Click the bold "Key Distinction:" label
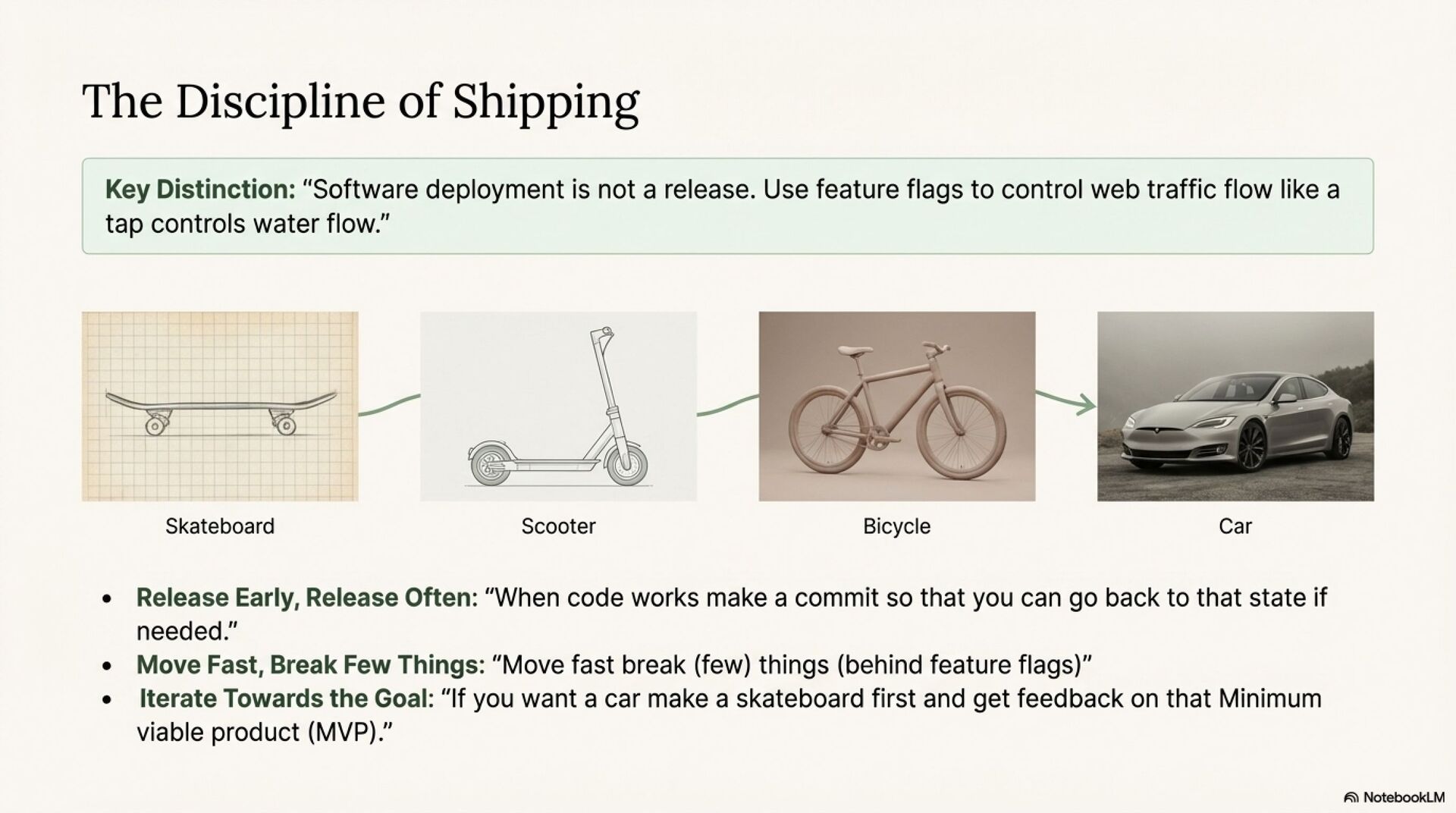Screen dimensions: 1456x813 coord(200,190)
